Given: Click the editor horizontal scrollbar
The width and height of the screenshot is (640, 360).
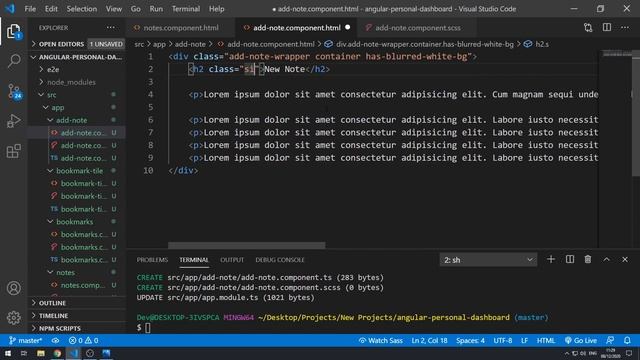Looking at the screenshot, I should [x=247, y=245].
